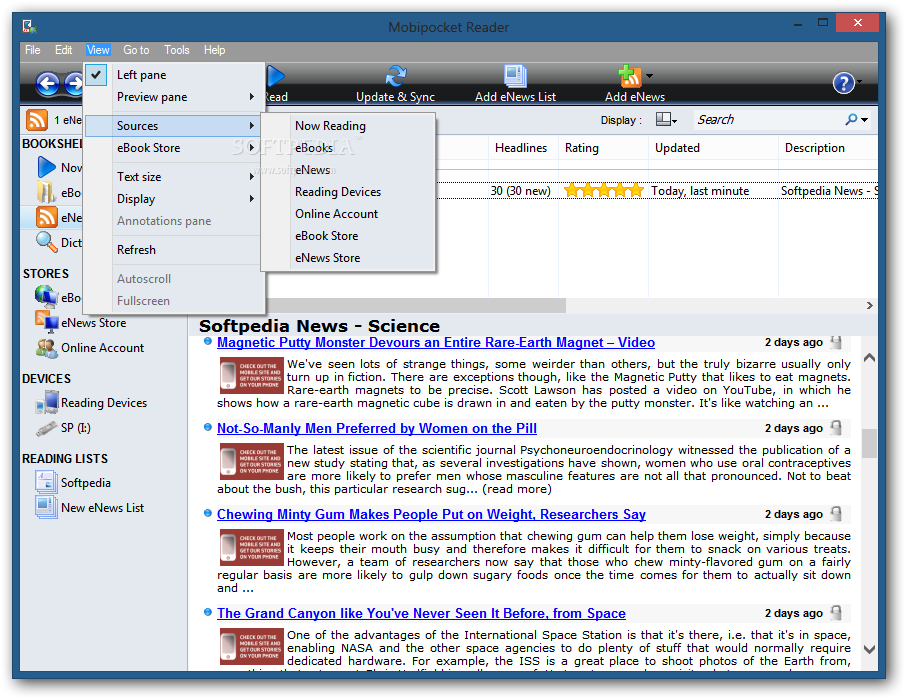The image size is (906, 699).
Task: Open the Go to menu
Action: (x=136, y=50)
